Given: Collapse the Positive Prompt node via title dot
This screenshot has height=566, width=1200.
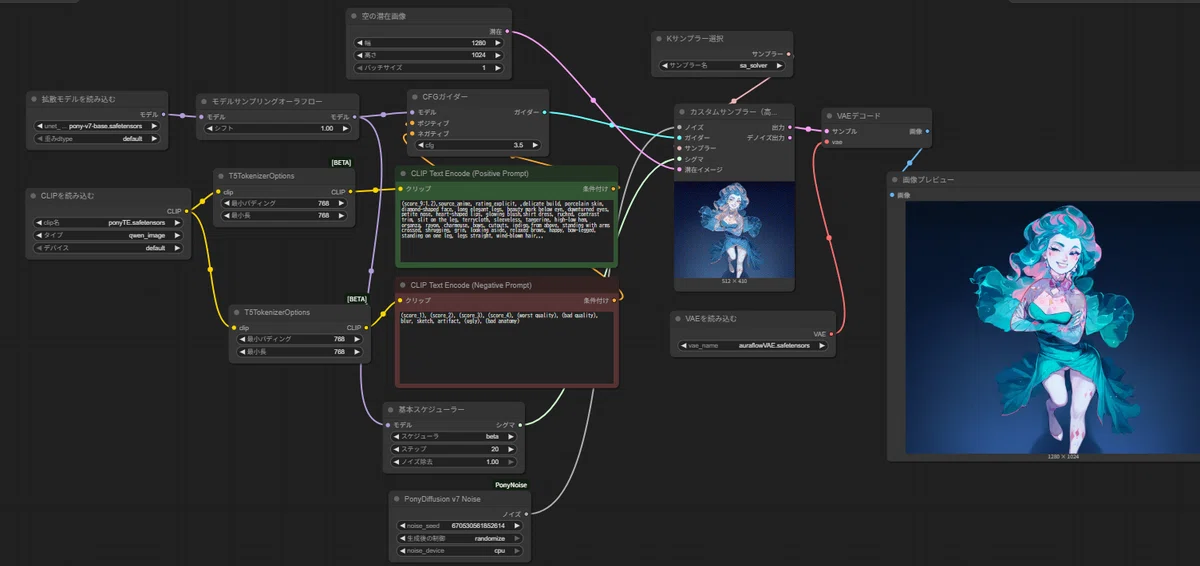Looking at the screenshot, I should click(403, 174).
